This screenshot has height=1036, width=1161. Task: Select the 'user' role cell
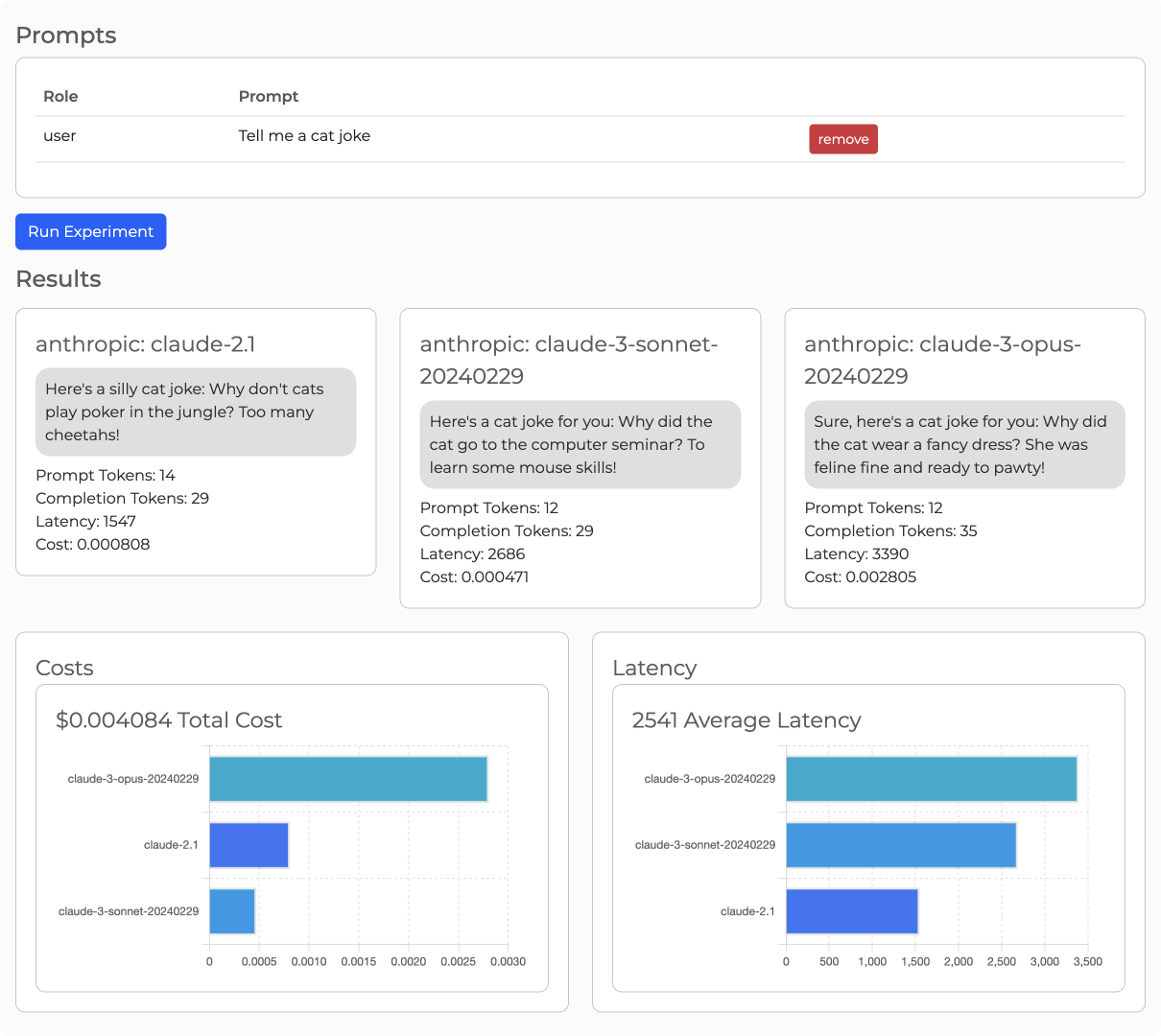coord(59,136)
